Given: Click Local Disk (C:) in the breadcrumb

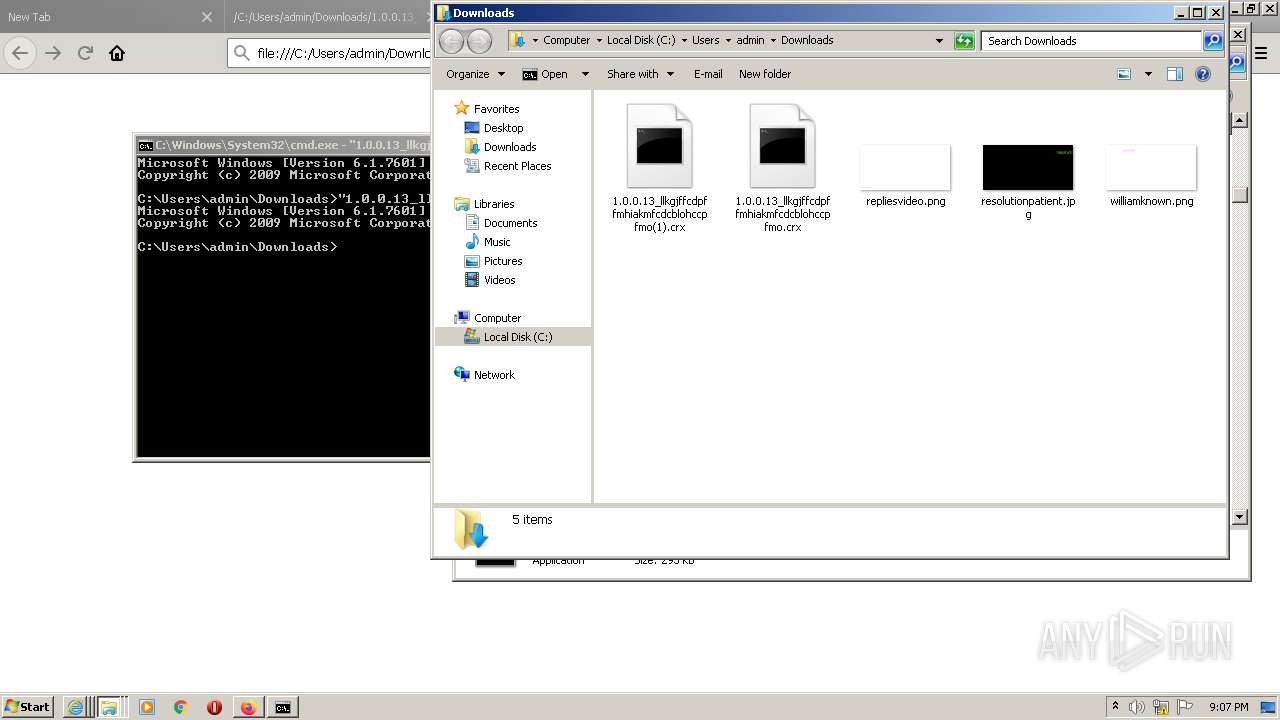Looking at the screenshot, I should coord(641,41).
